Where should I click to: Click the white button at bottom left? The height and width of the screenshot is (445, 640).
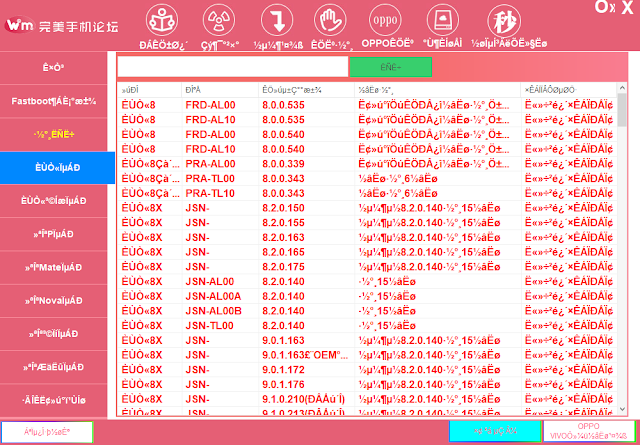(47, 432)
